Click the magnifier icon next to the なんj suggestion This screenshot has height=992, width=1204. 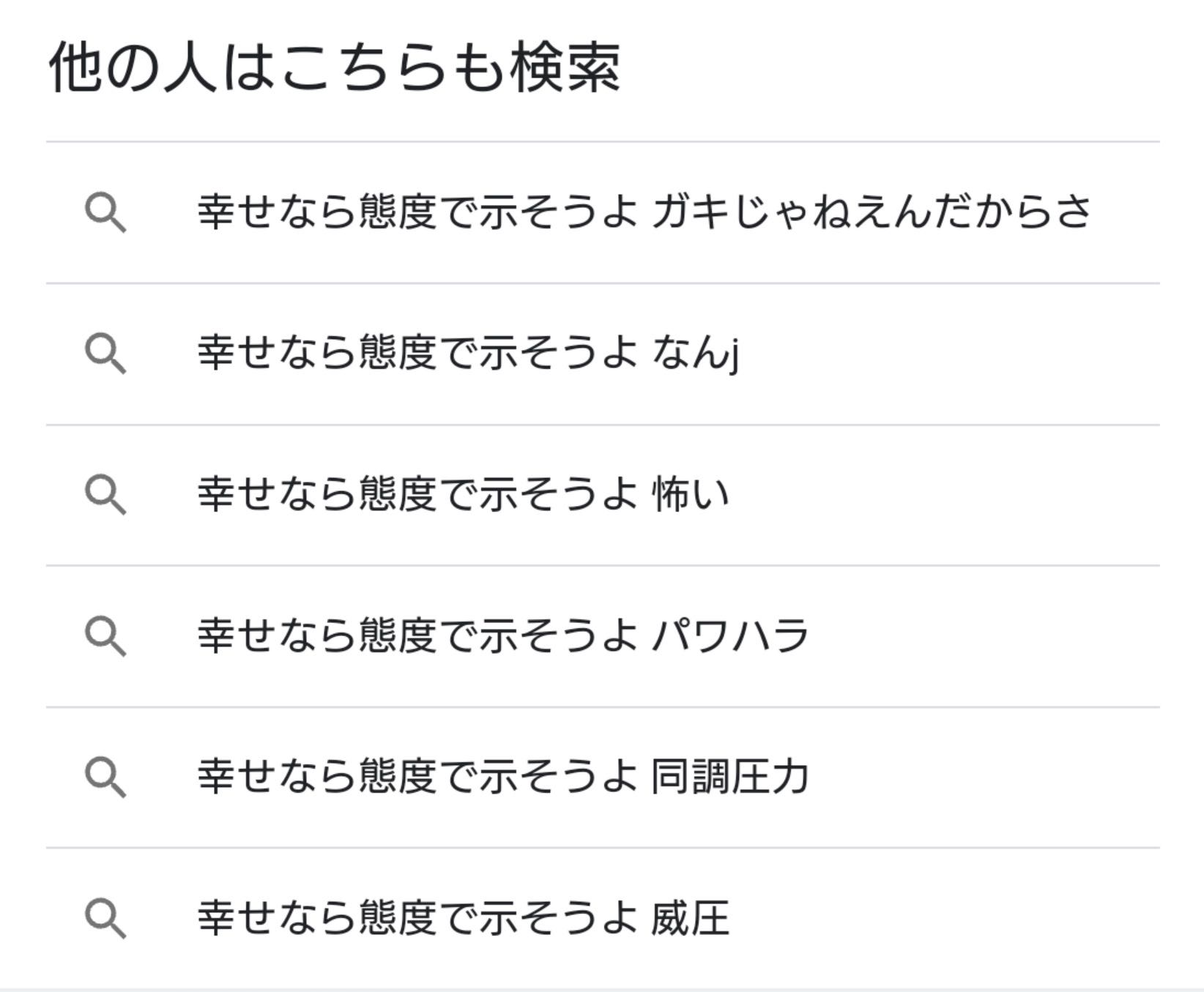click(105, 354)
